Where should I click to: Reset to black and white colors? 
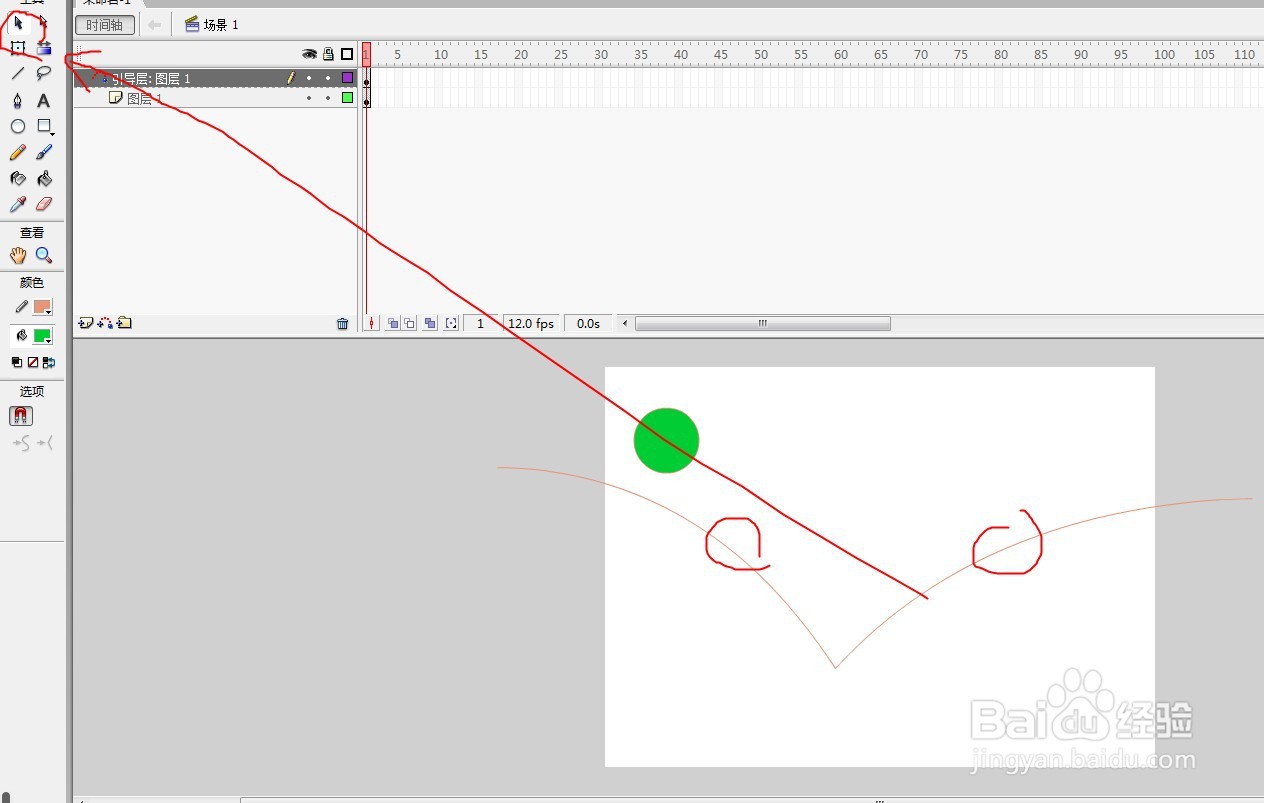pyautogui.click(x=17, y=362)
